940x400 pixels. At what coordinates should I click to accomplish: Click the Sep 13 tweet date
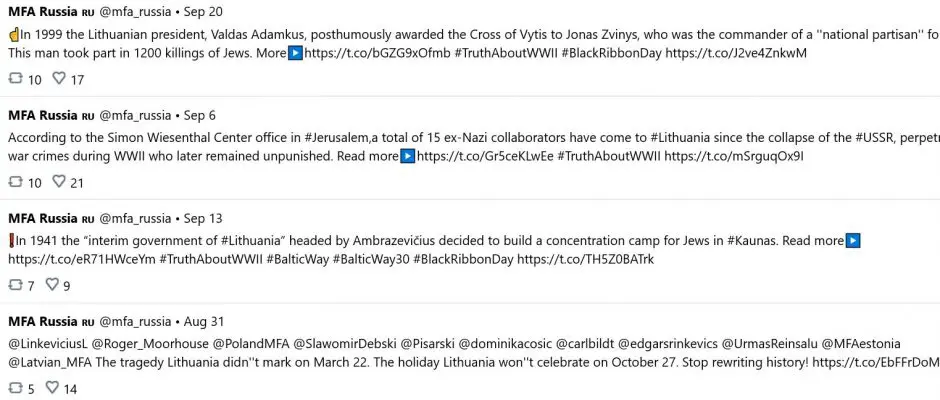tap(203, 219)
